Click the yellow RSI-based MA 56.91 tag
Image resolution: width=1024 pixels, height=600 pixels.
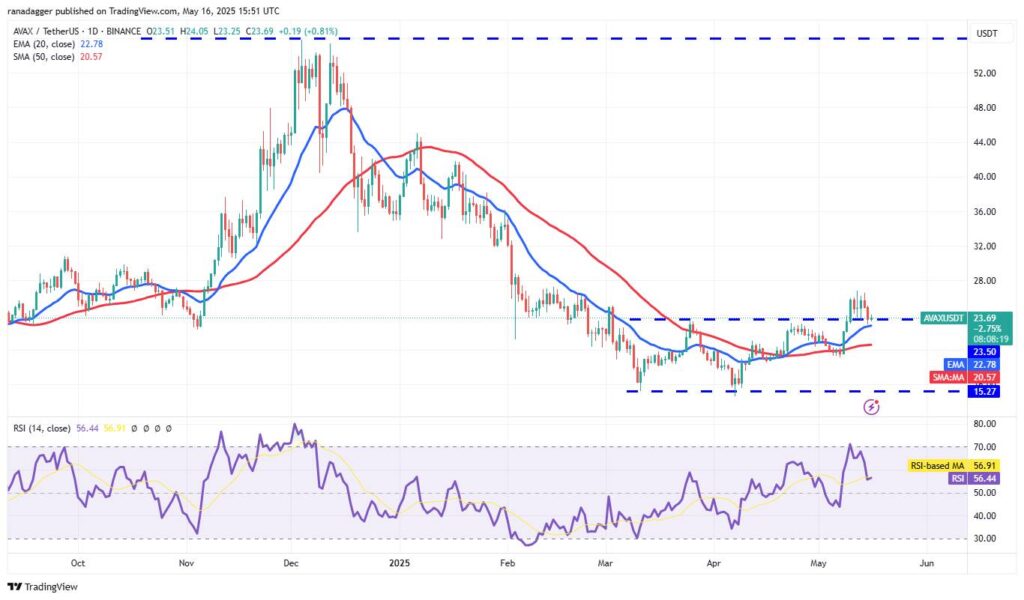pyautogui.click(x=954, y=466)
